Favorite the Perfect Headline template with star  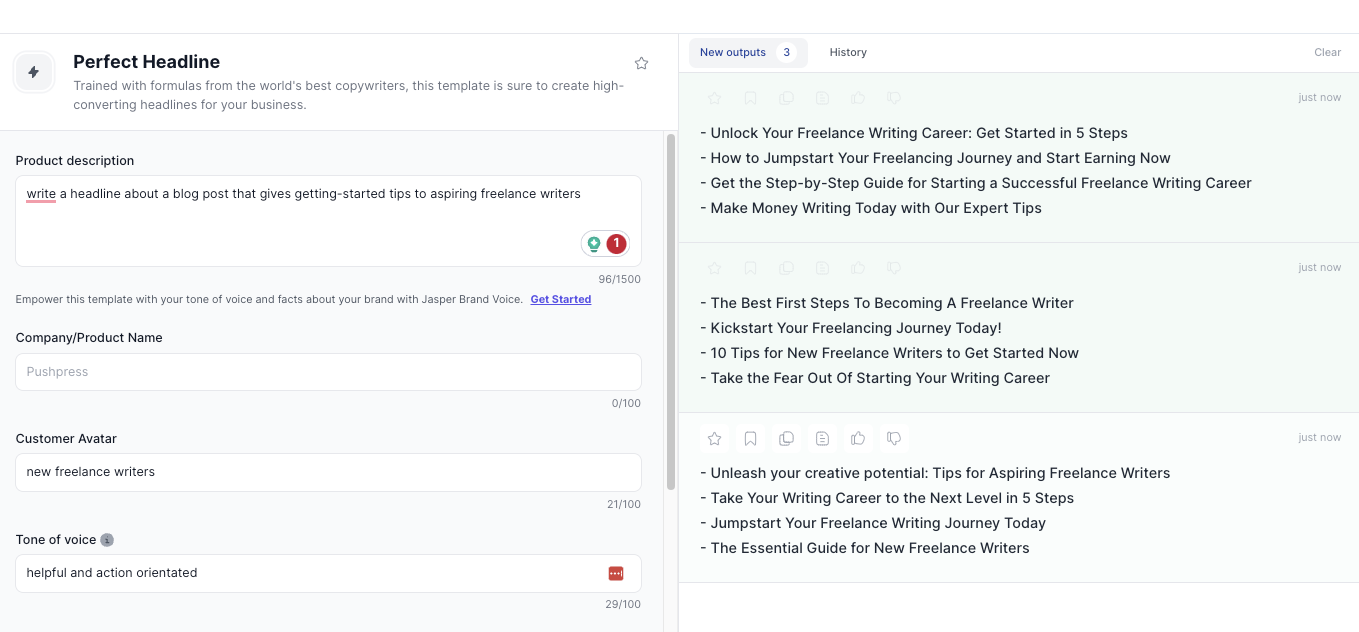642,63
